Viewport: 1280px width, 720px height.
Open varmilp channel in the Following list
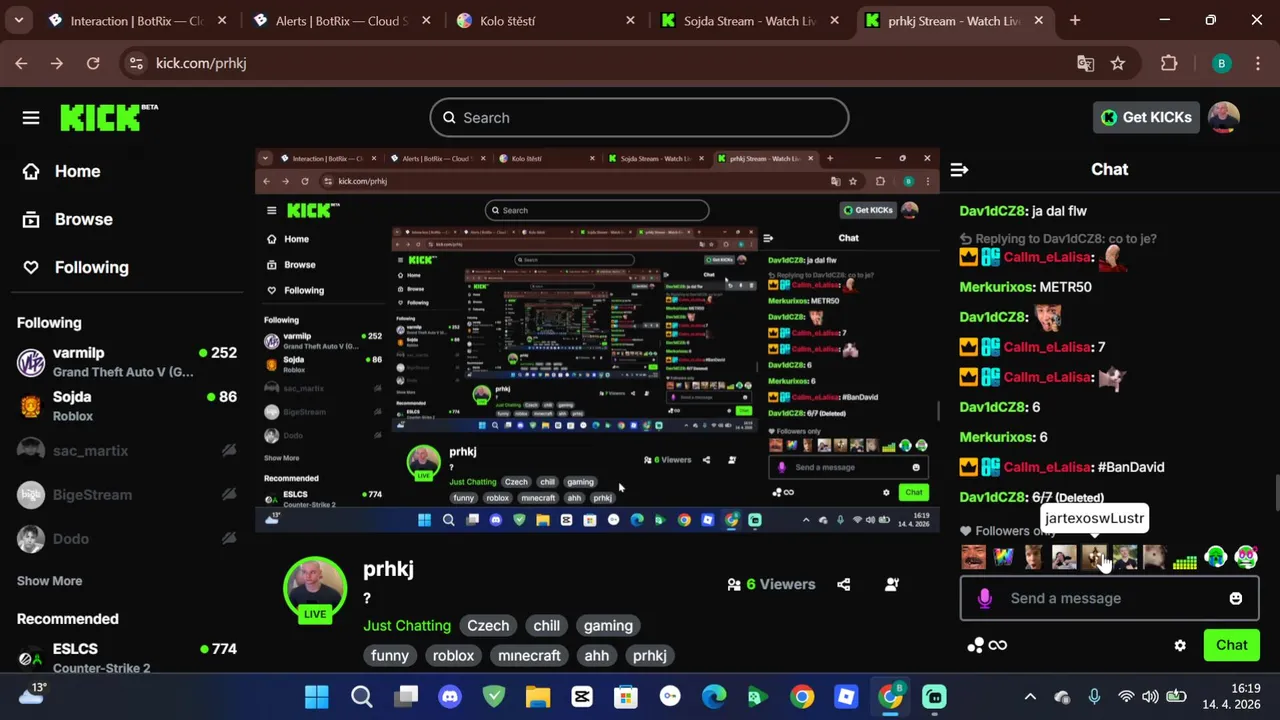coord(127,362)
